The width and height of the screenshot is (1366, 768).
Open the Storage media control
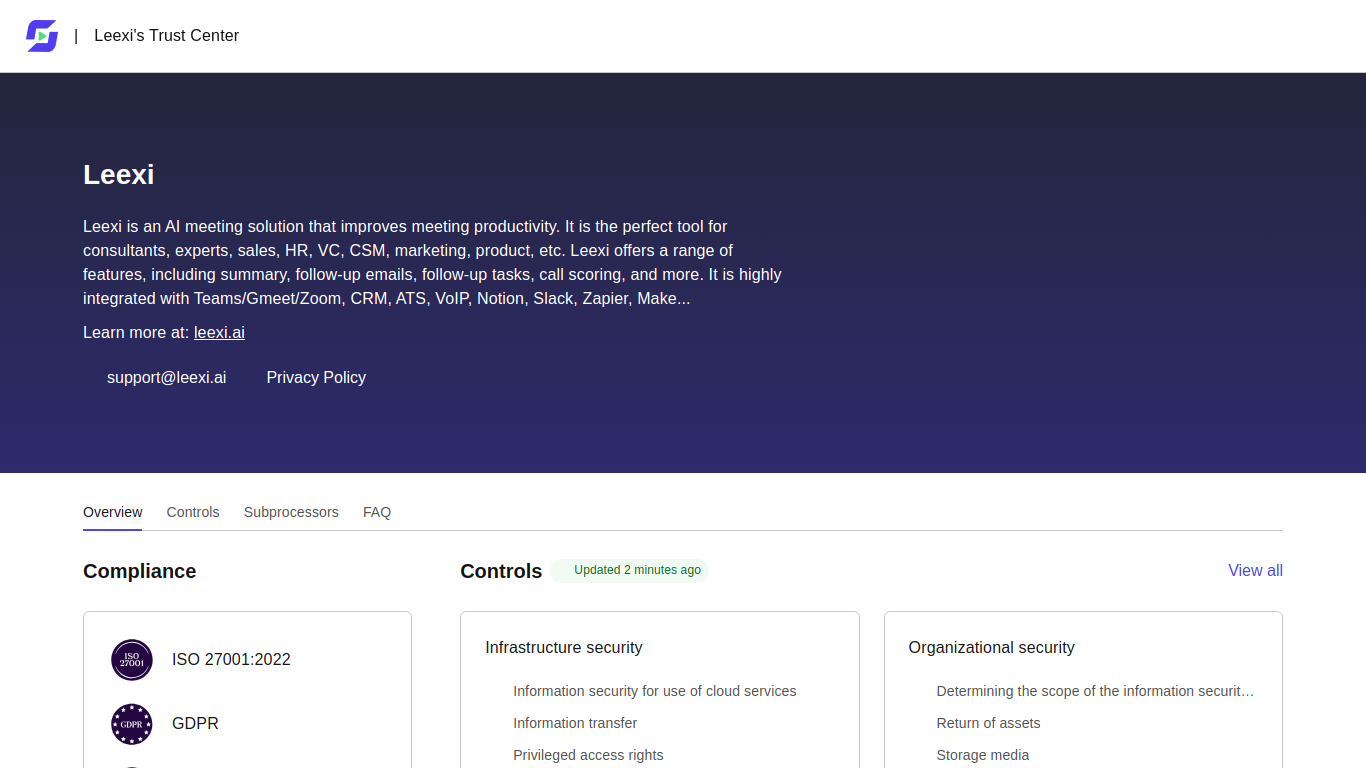pyautogui.click(x=983, y=755)
